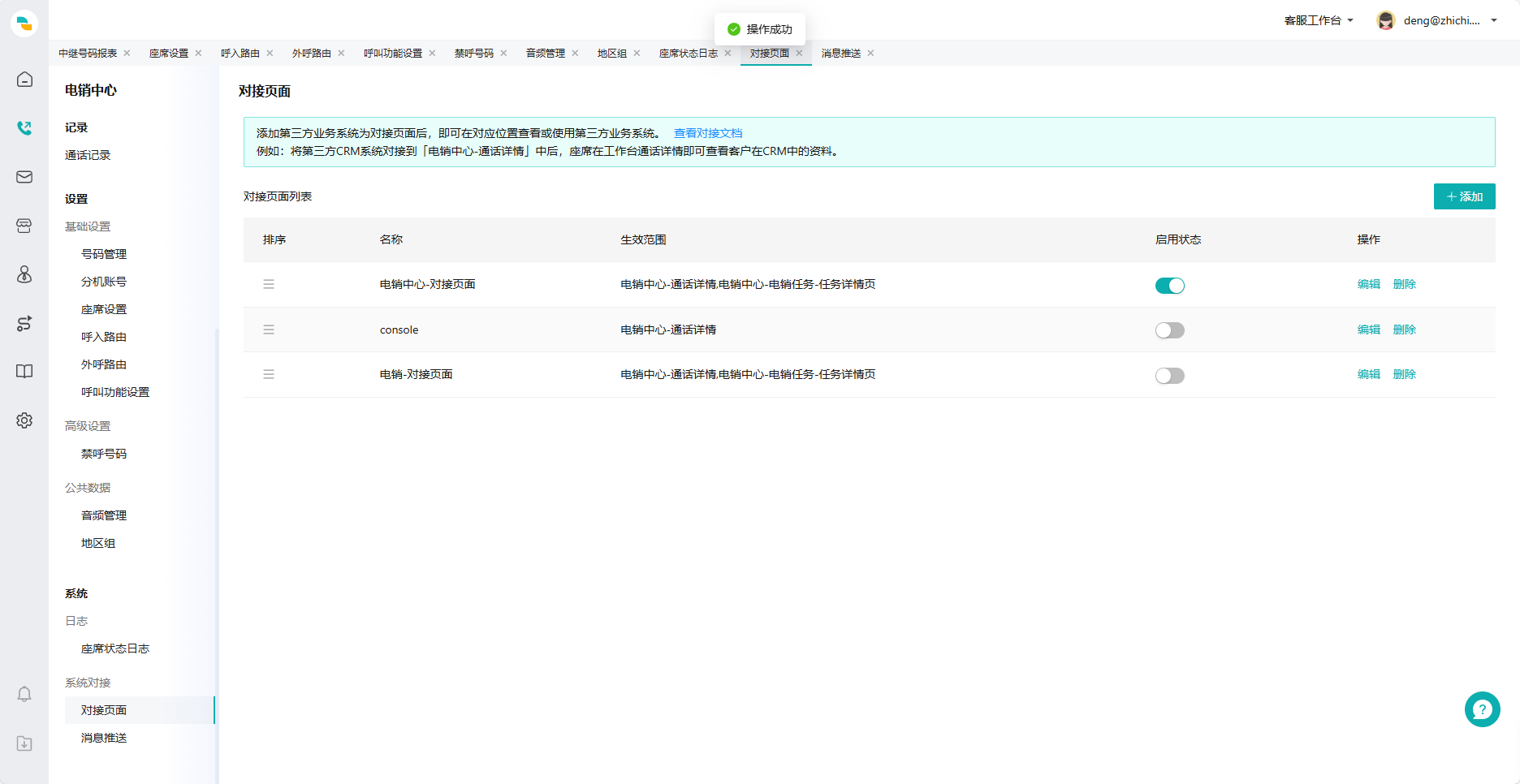Open 禁呼号码 in the side menu
Image resolution: width=1520 pixels, height=784 pixels.
(104, 454)
